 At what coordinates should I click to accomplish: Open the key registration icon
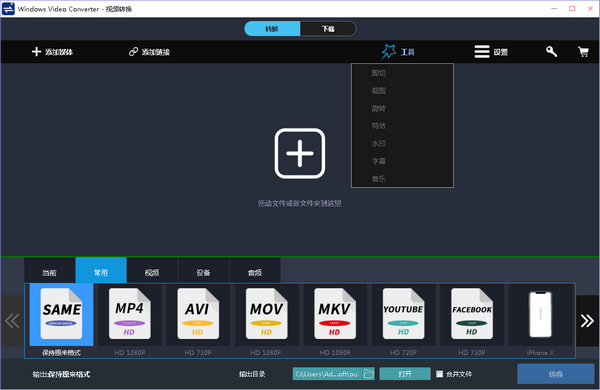click(x=551, y=52)
